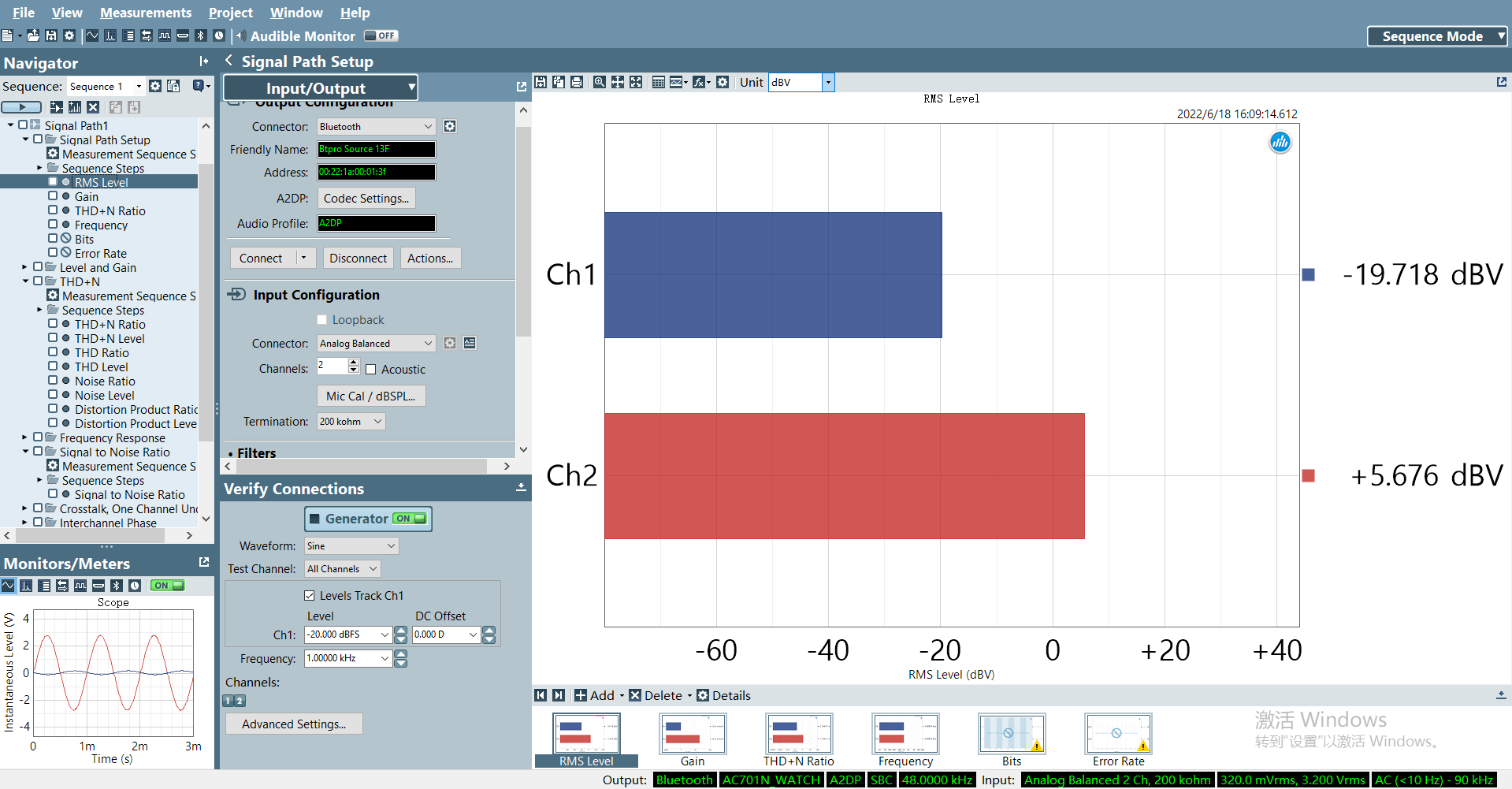Show the data table from graph toolbar
Screen dimensions: 1512x789
658,82
